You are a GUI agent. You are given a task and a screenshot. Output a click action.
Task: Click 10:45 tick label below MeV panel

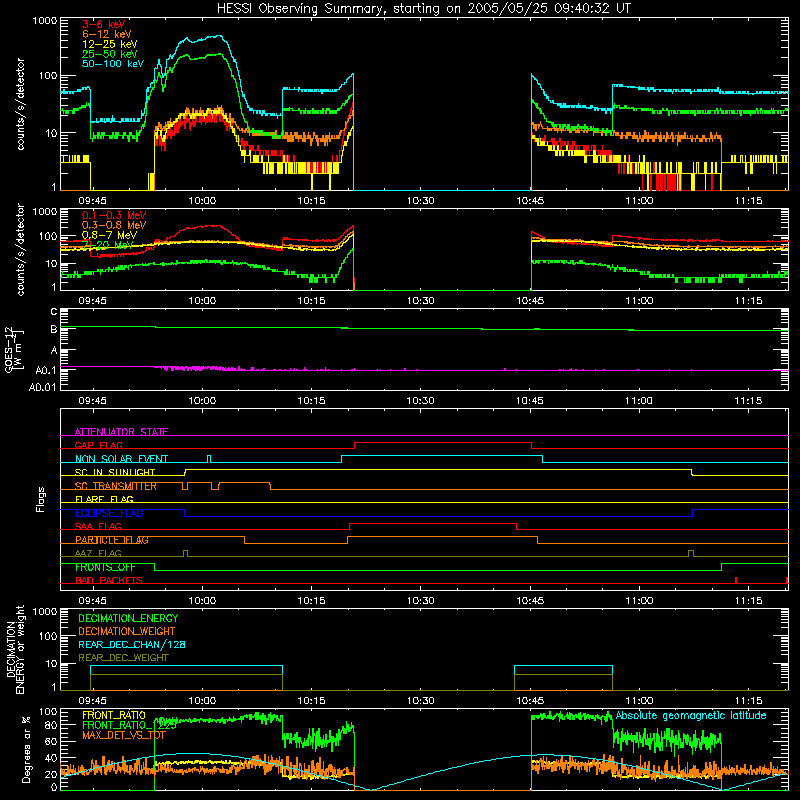coord(530,301)
